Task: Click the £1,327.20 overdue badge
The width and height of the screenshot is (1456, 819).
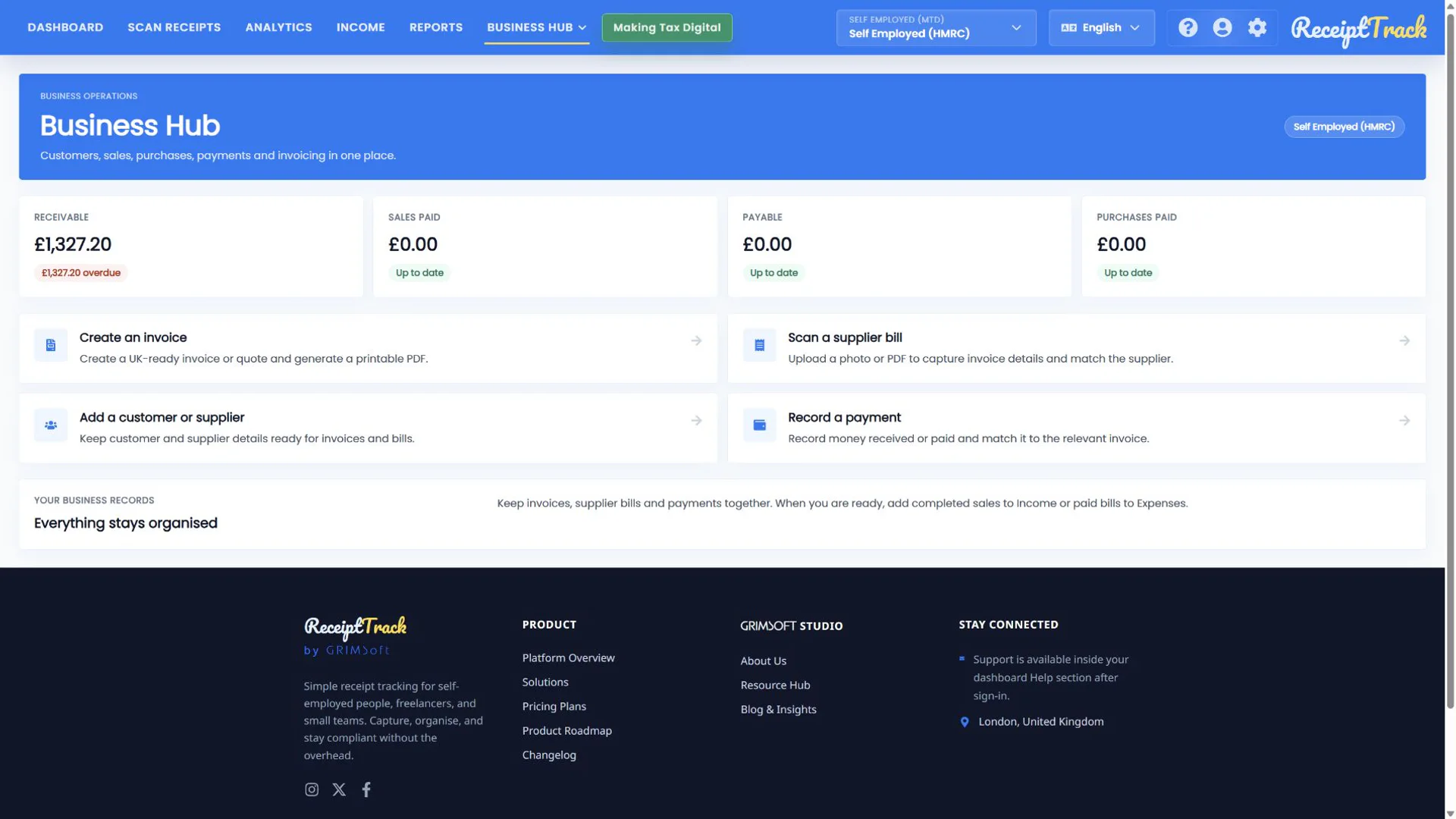Action: coord(81,273)
